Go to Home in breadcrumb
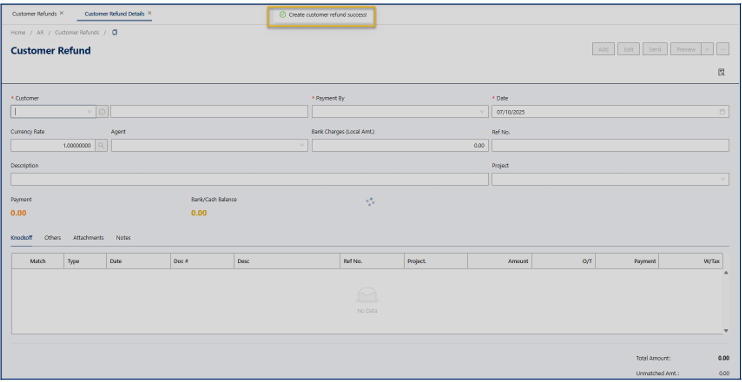Viewport: 742px width, 382px height. (x=18, y=33)
